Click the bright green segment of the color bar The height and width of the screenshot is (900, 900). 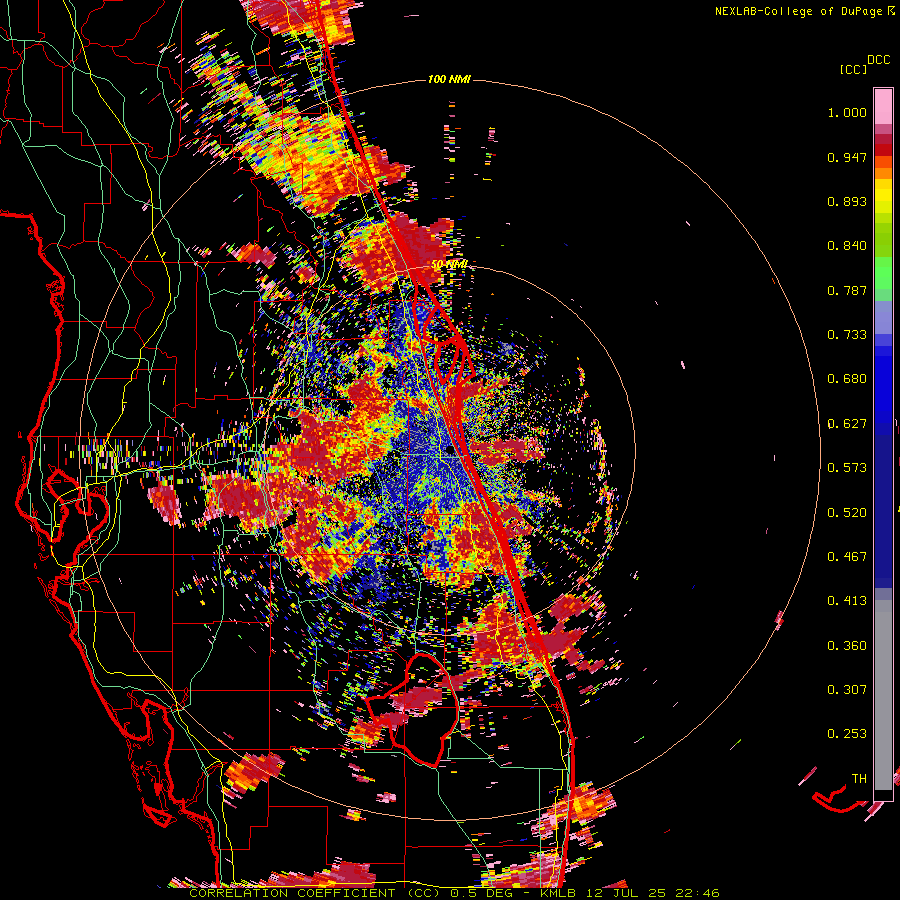[x=883, y=273]
